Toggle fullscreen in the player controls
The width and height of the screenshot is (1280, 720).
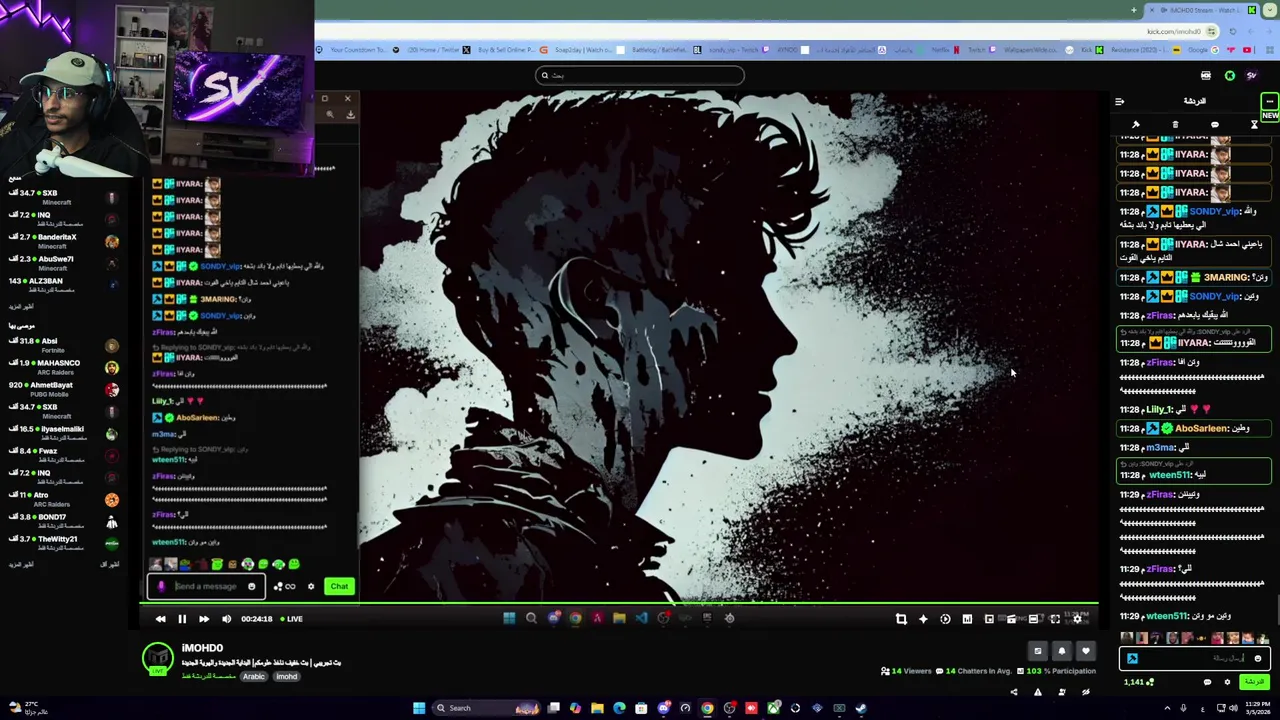coord(1055,619)
